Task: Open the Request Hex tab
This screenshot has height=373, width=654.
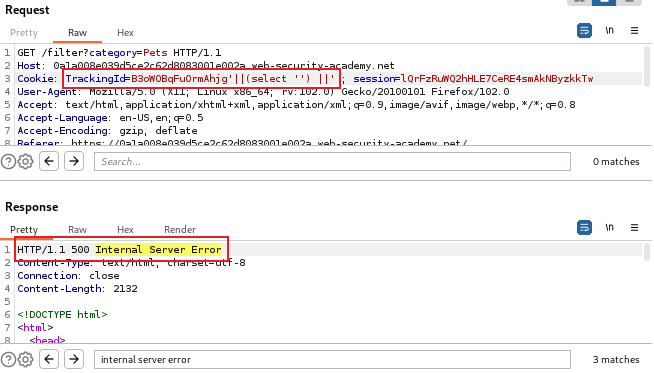Action: pyautogui.click(x=125, y=33)
